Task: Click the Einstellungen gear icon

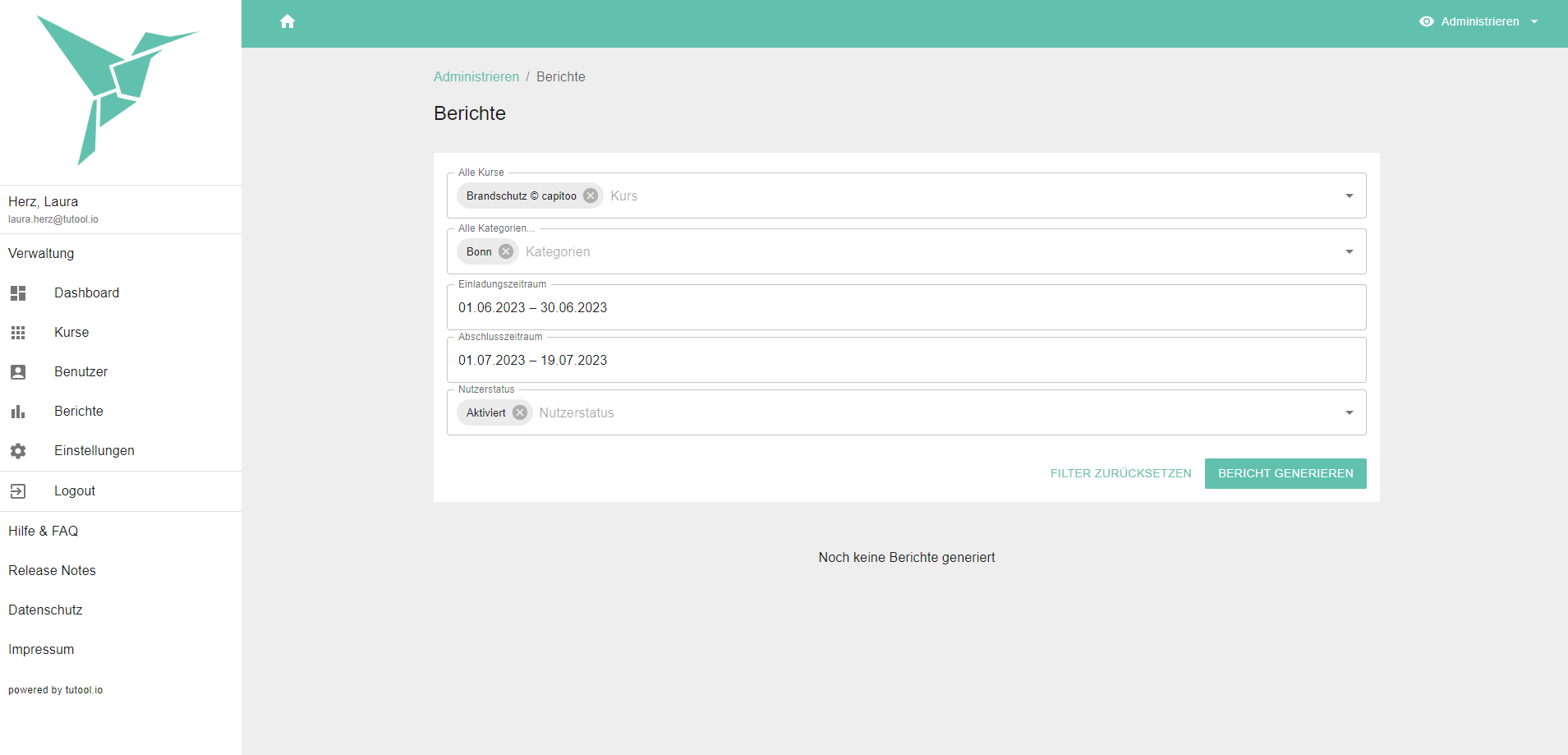Action: (18, 451)
